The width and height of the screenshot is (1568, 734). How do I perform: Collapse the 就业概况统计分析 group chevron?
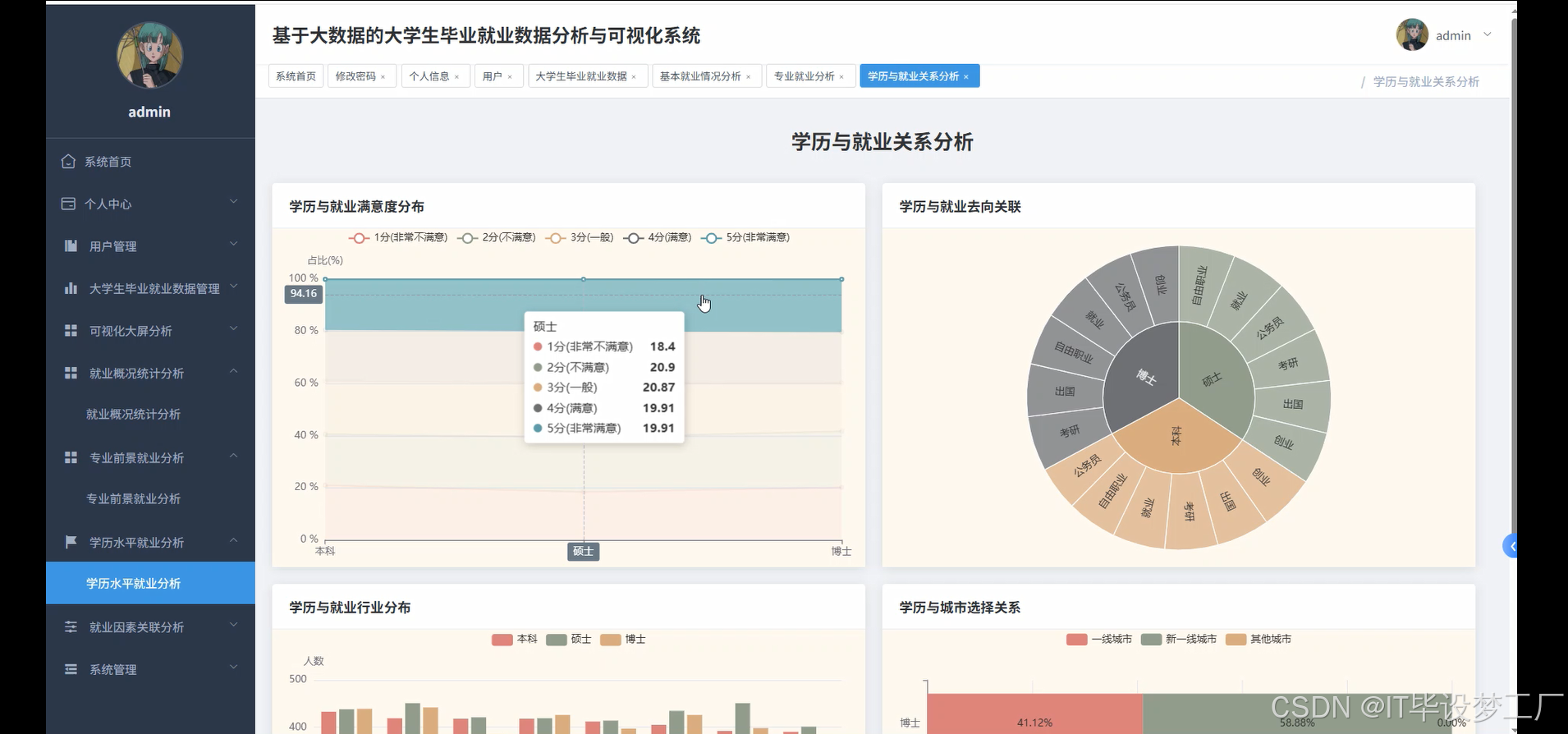click(234, 371)
